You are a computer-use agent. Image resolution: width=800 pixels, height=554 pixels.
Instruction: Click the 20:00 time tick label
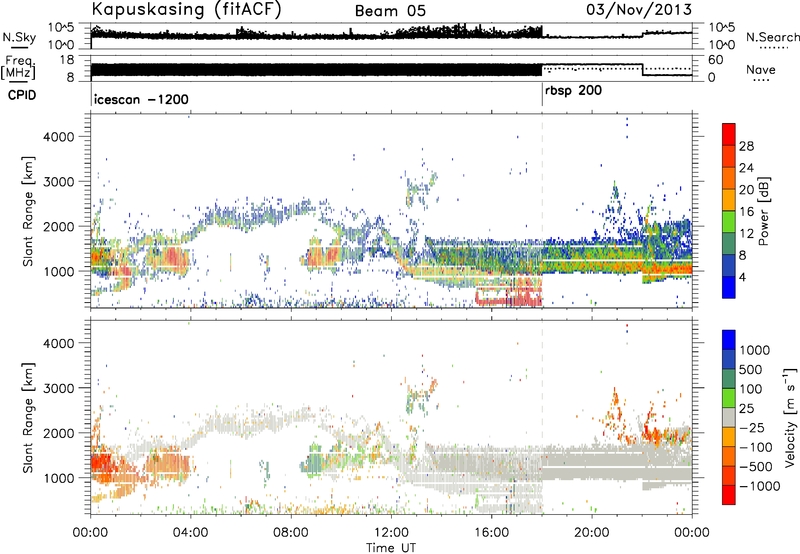(592, 533)
